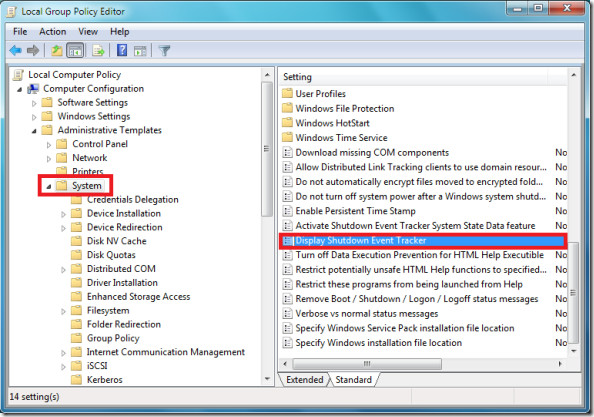Select the Windows Time Service folder icon

click(288, 137)
